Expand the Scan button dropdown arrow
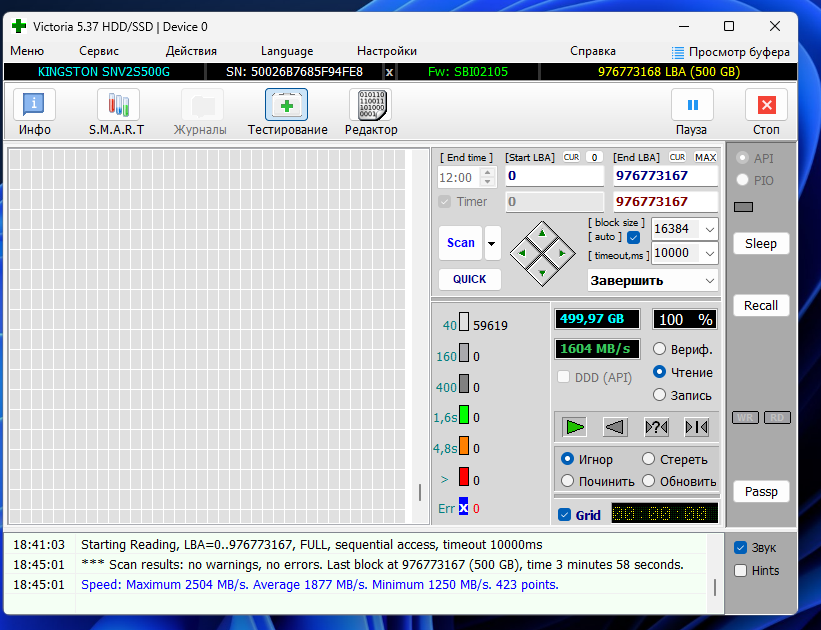Image resolution: width=821 pixels, height=630 pixels. 492,243
